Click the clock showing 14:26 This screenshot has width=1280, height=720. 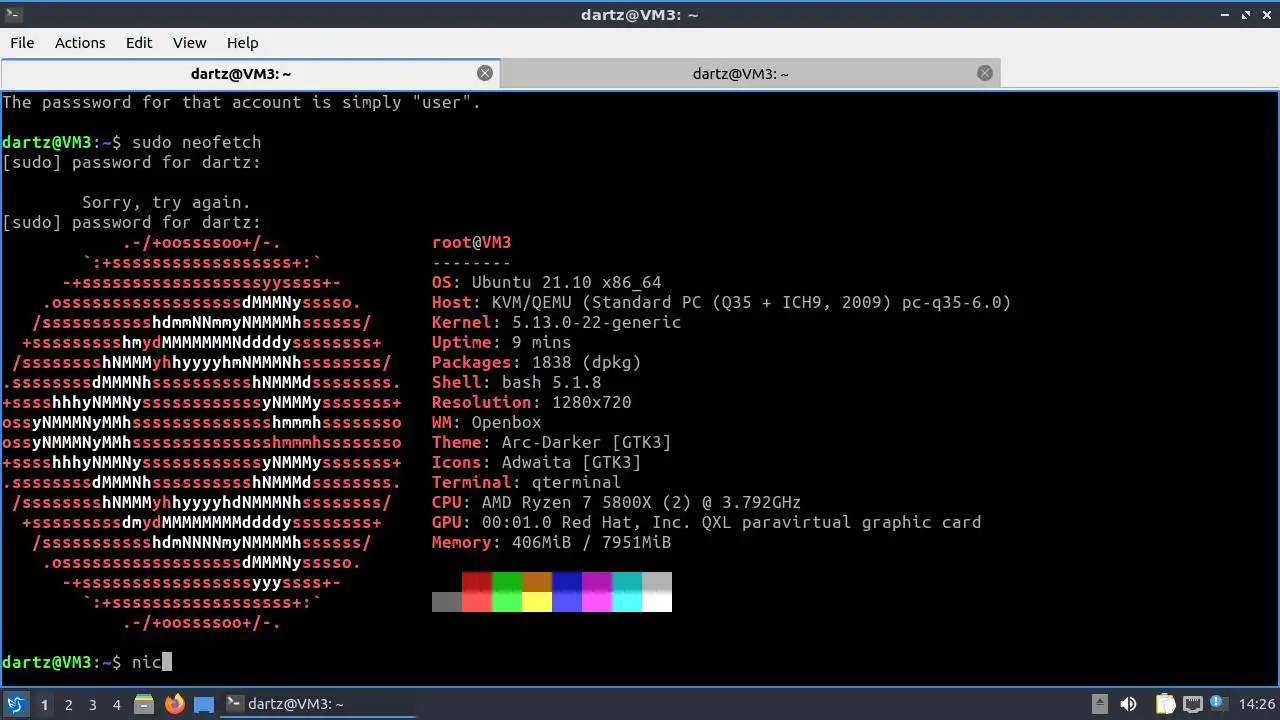pos(1257,704)
